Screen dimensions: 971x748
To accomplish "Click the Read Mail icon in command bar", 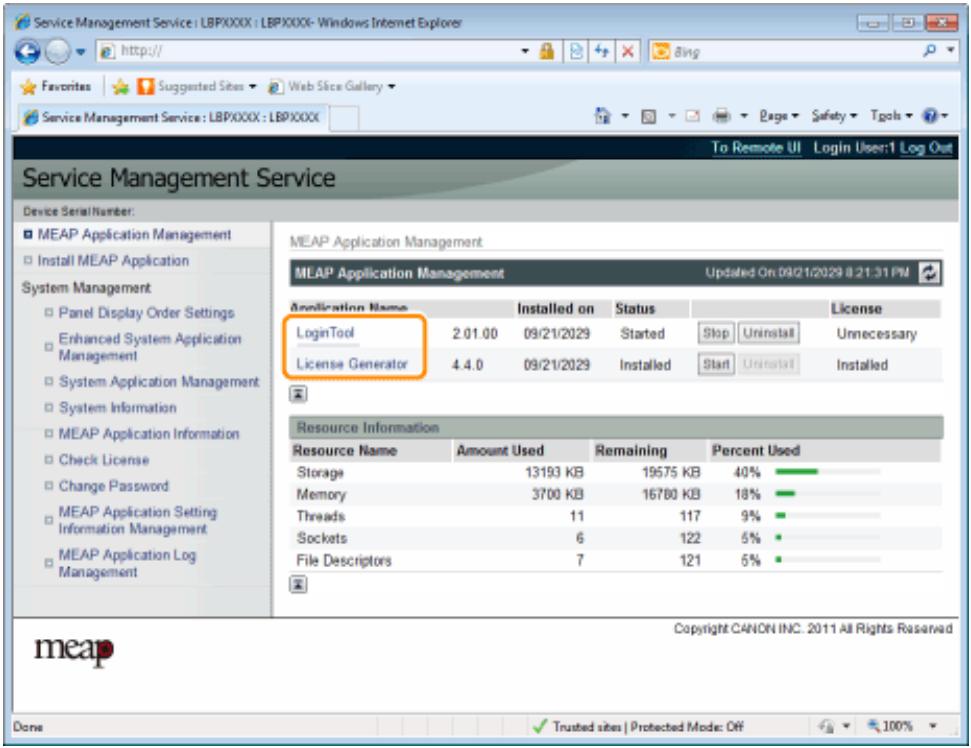I will (x=693, y=116).
